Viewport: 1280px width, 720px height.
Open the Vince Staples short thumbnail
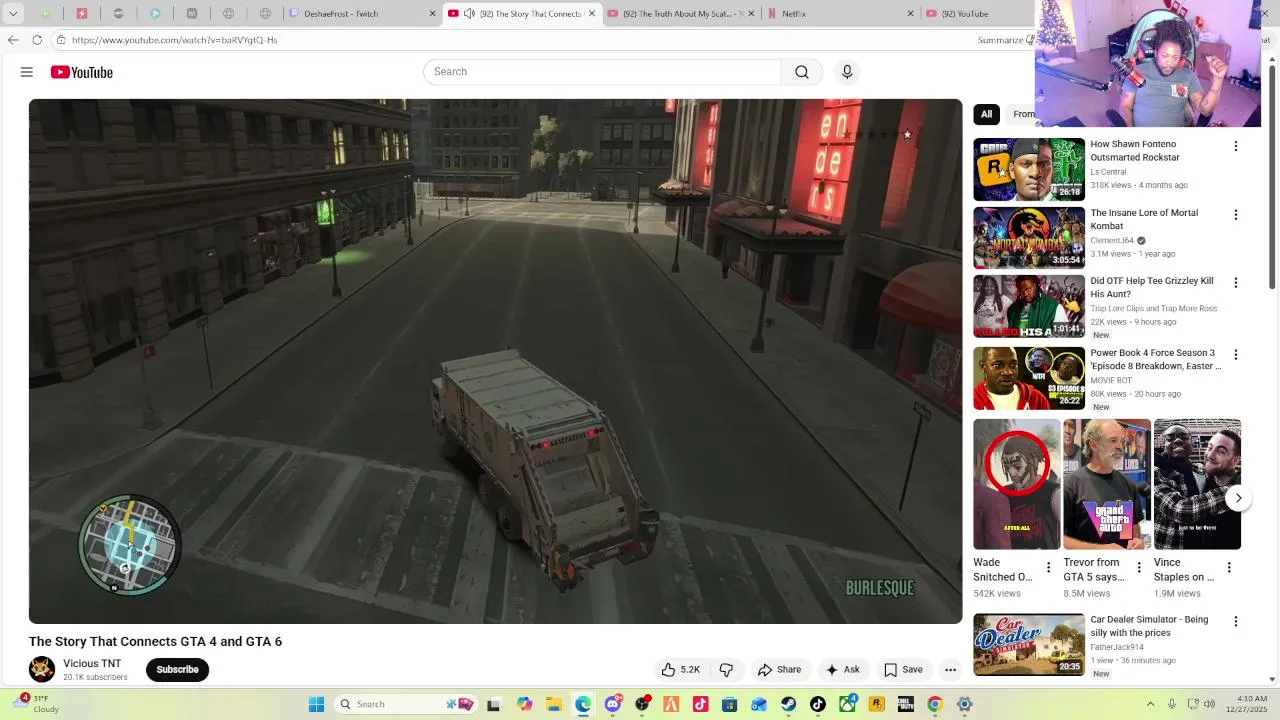1197,484
